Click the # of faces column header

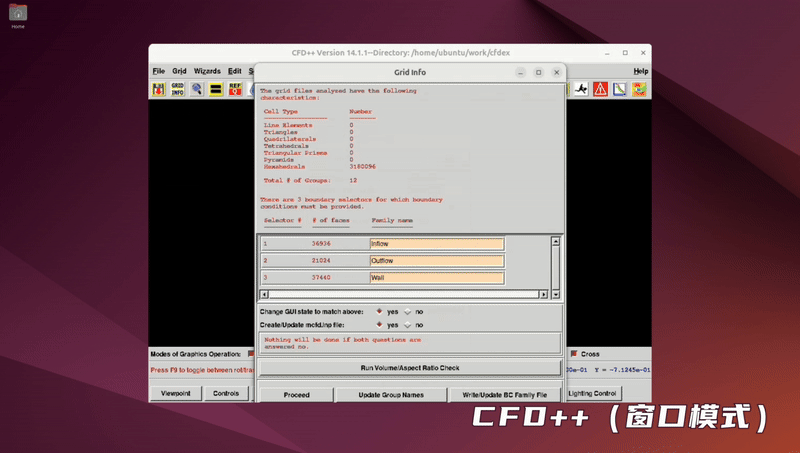pos(331,220)
